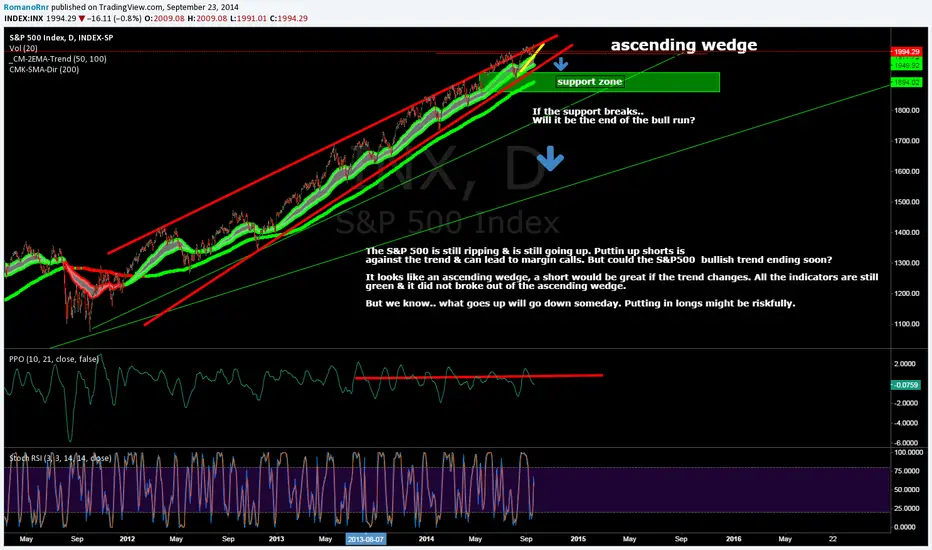Select the Stoch RSI (3, 3, 14, 14, close) label

60,458
